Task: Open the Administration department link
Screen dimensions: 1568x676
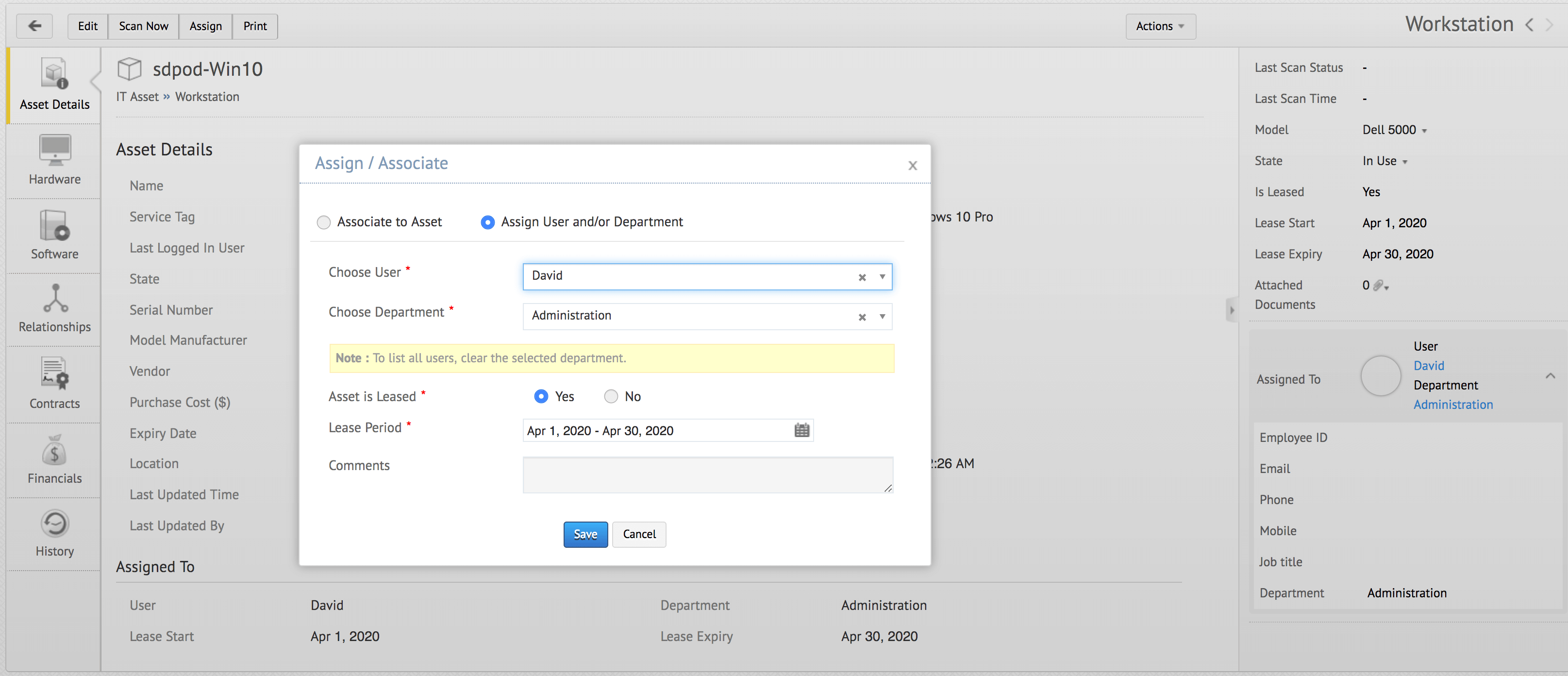Action: click(1452, 405)
